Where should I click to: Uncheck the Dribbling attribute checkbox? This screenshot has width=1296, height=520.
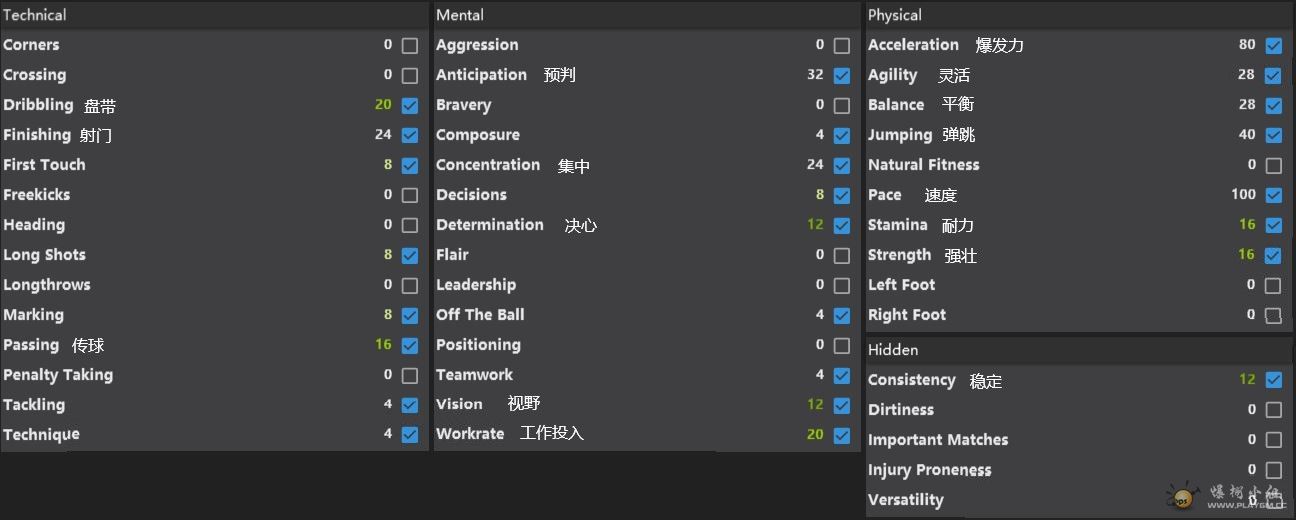click(410, 105)
